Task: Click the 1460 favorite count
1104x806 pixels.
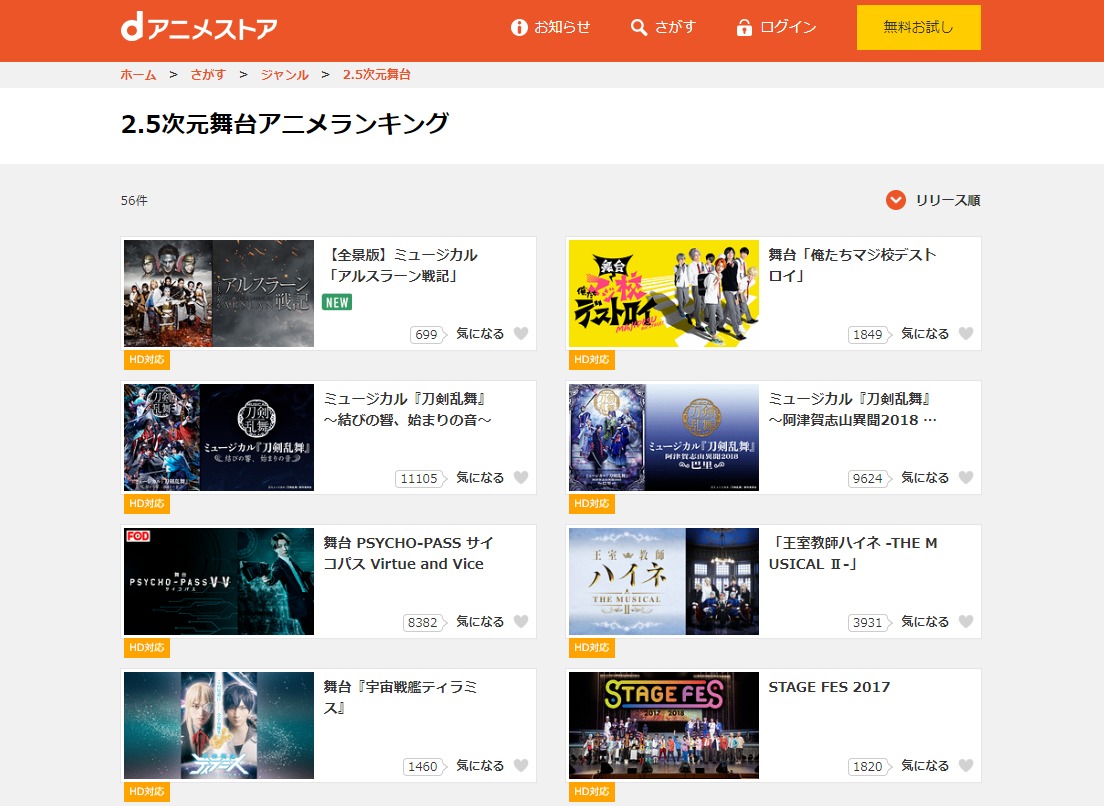Action: [x=424, y=767]
